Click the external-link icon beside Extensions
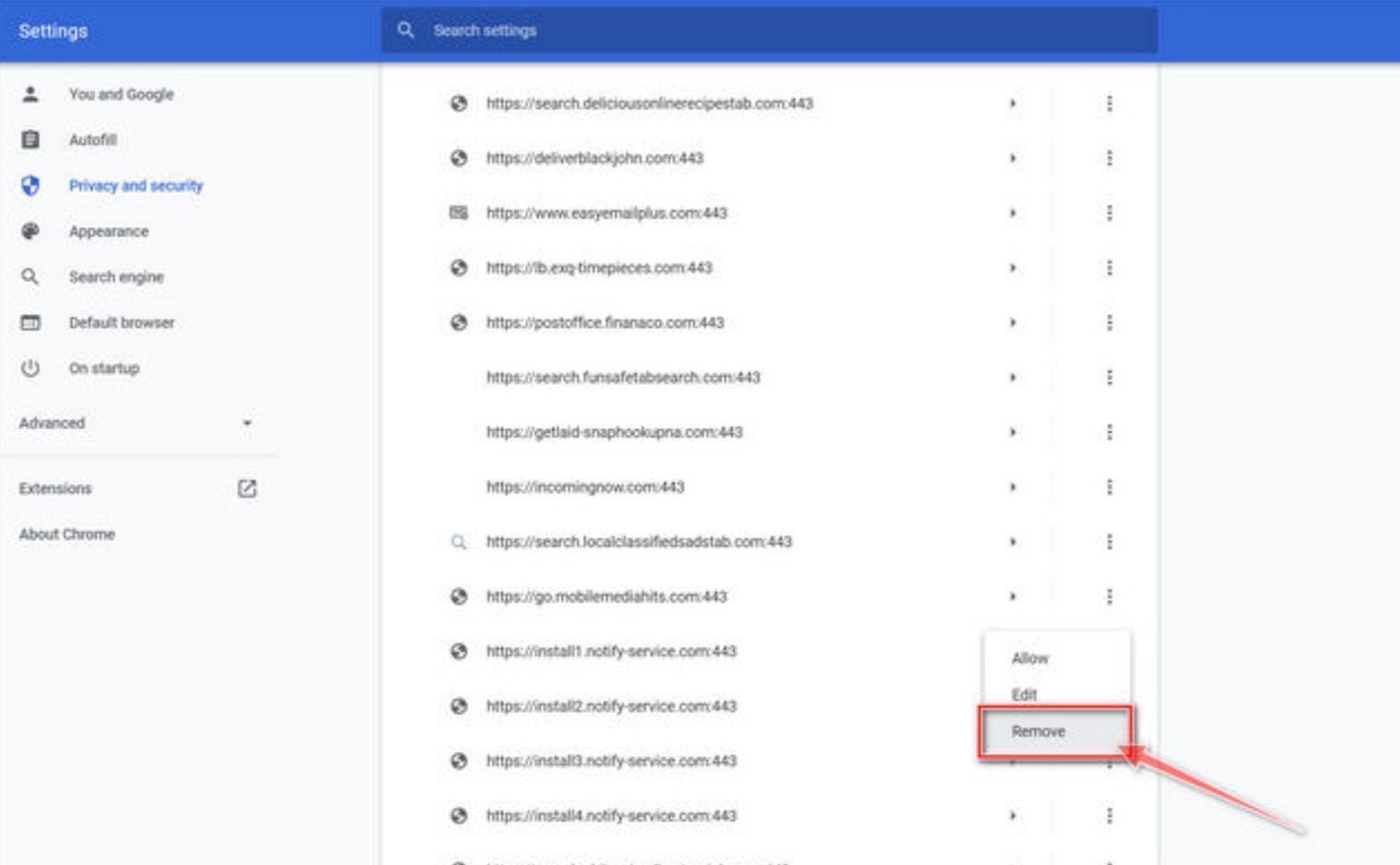This screenshot has width=1400, height=865. [246, 488]
